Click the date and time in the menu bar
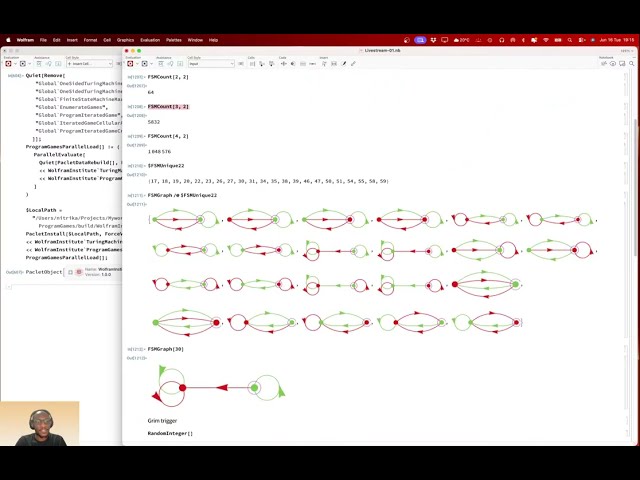Screen dimensions: 640x480 click(x=617, y=40)
